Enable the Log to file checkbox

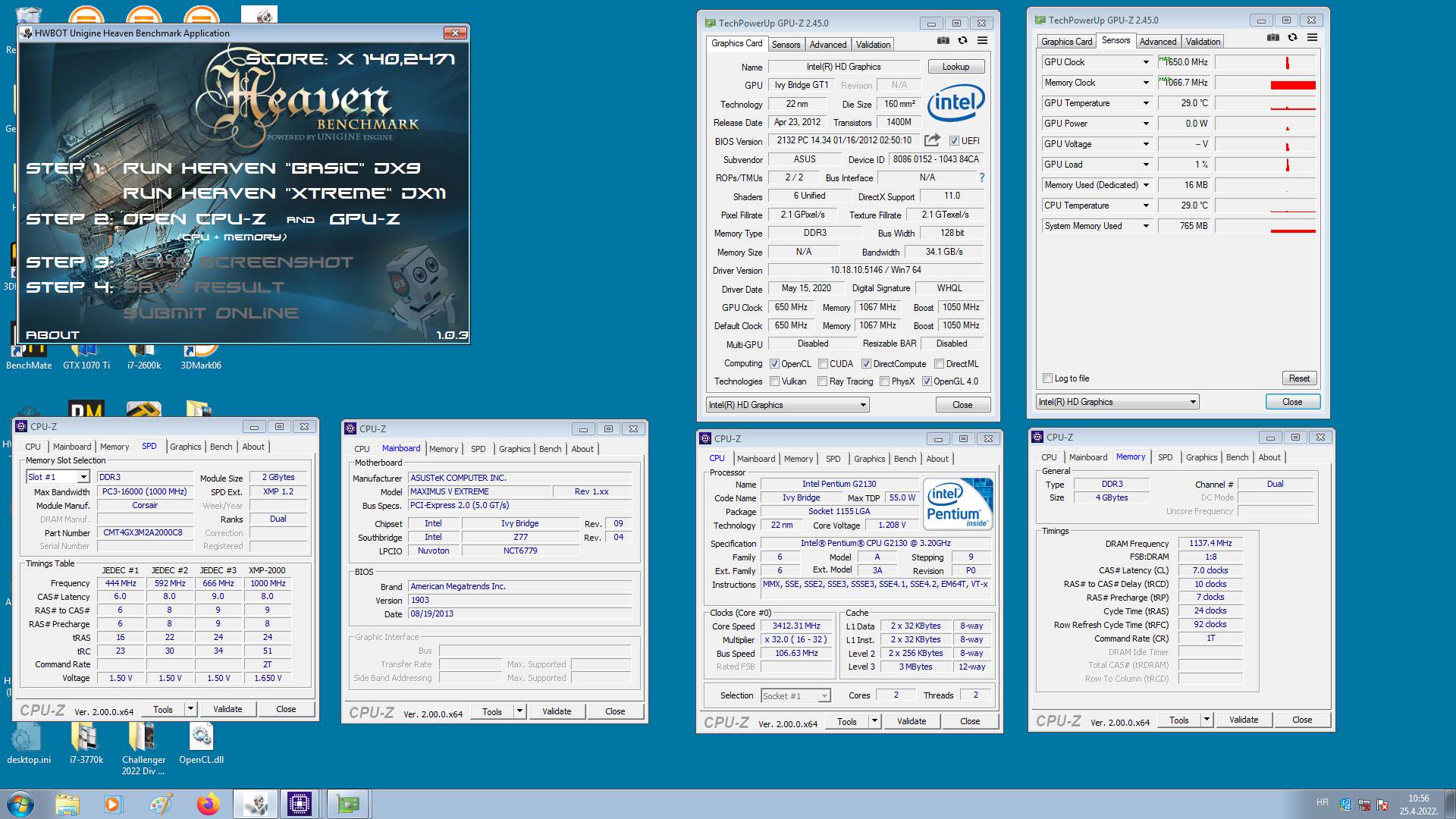point(1047,378)
